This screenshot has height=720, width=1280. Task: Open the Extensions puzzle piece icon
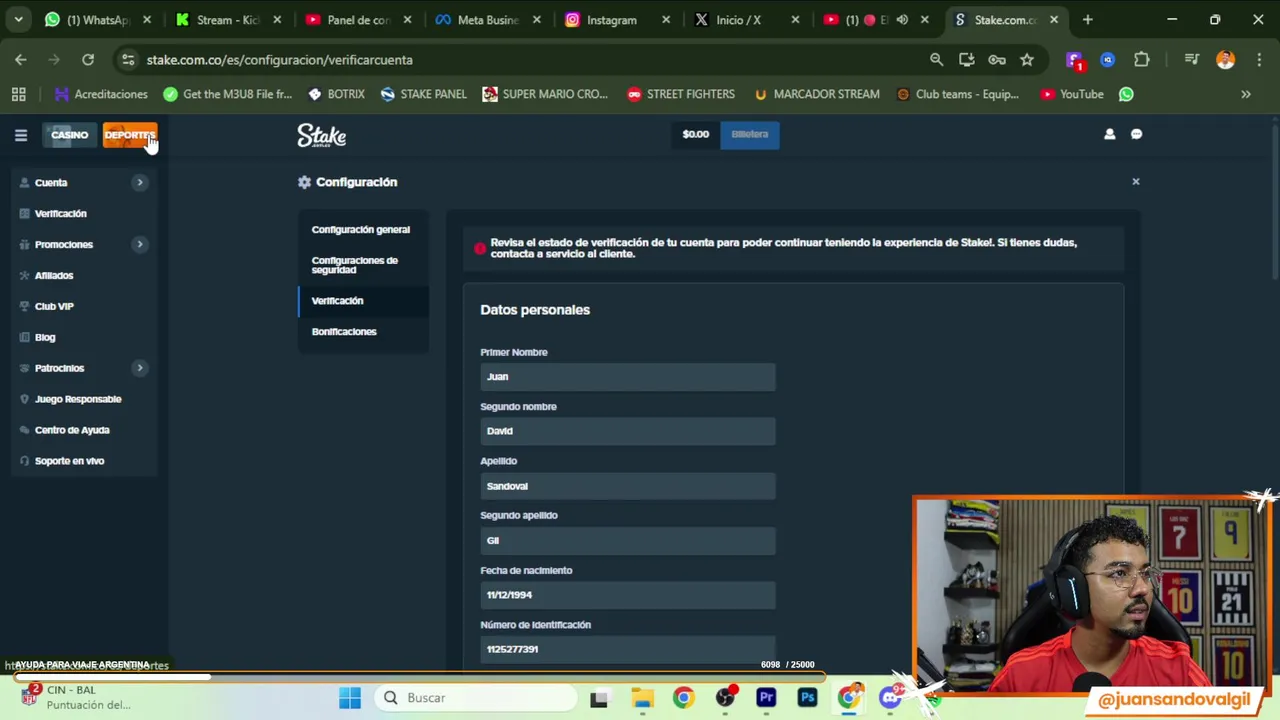point(1141,60)
